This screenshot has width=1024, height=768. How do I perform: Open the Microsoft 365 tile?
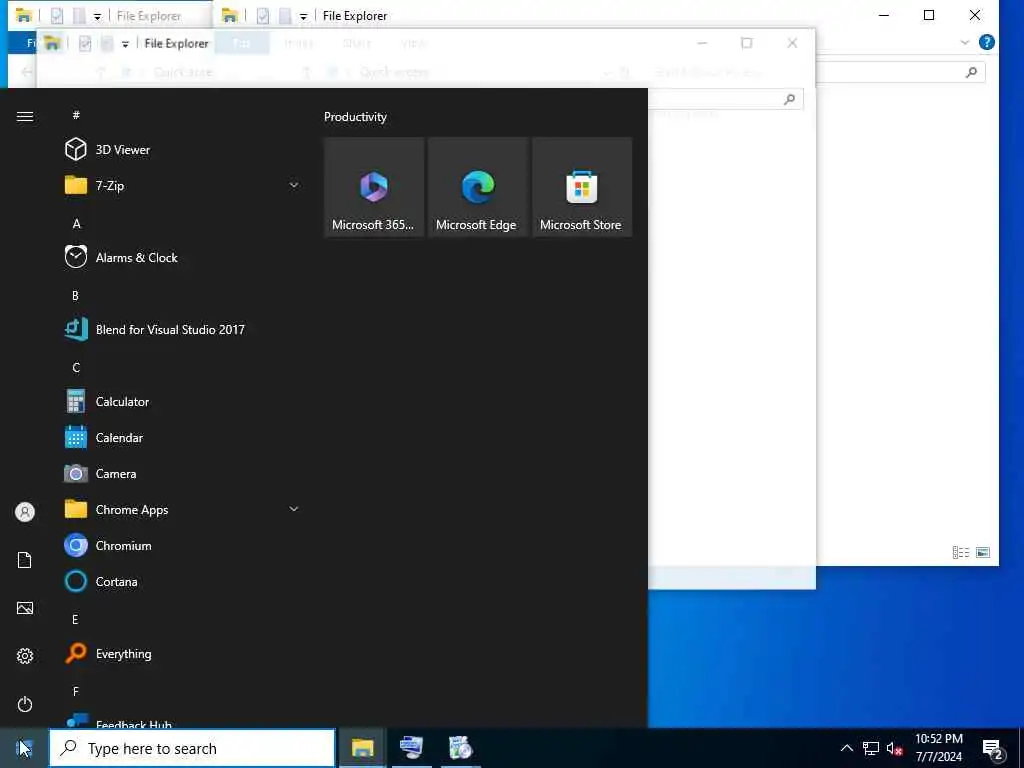pos(374,187)
